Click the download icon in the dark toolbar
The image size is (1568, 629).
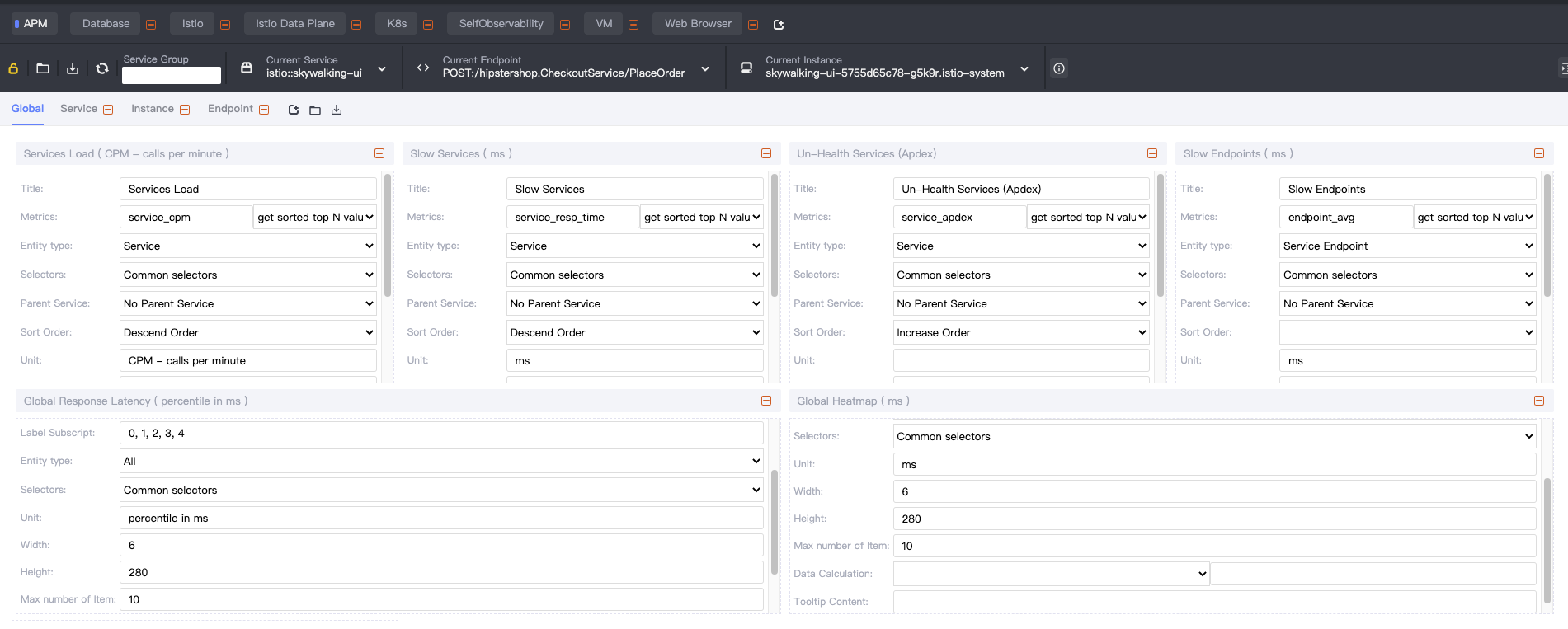tap(73, 68)
